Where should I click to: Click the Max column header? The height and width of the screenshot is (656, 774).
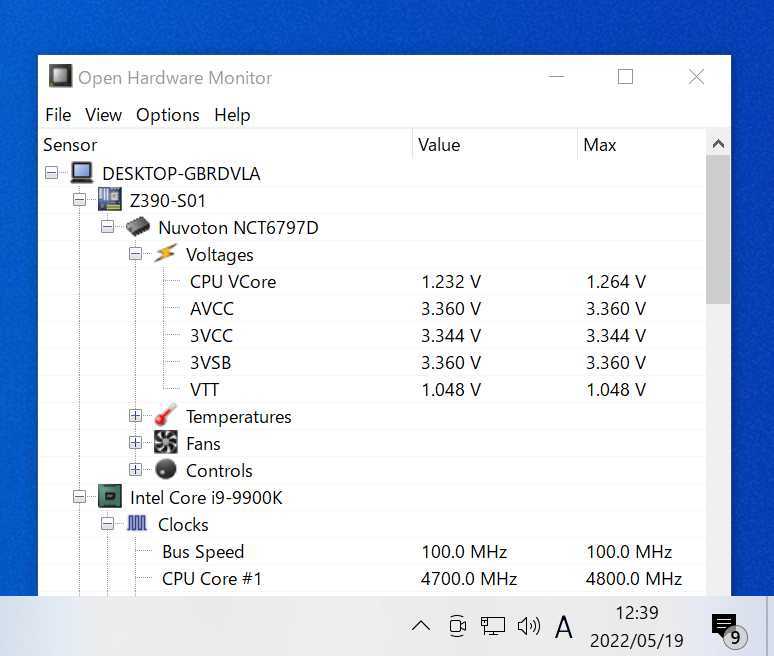click(x=642, y=145)
